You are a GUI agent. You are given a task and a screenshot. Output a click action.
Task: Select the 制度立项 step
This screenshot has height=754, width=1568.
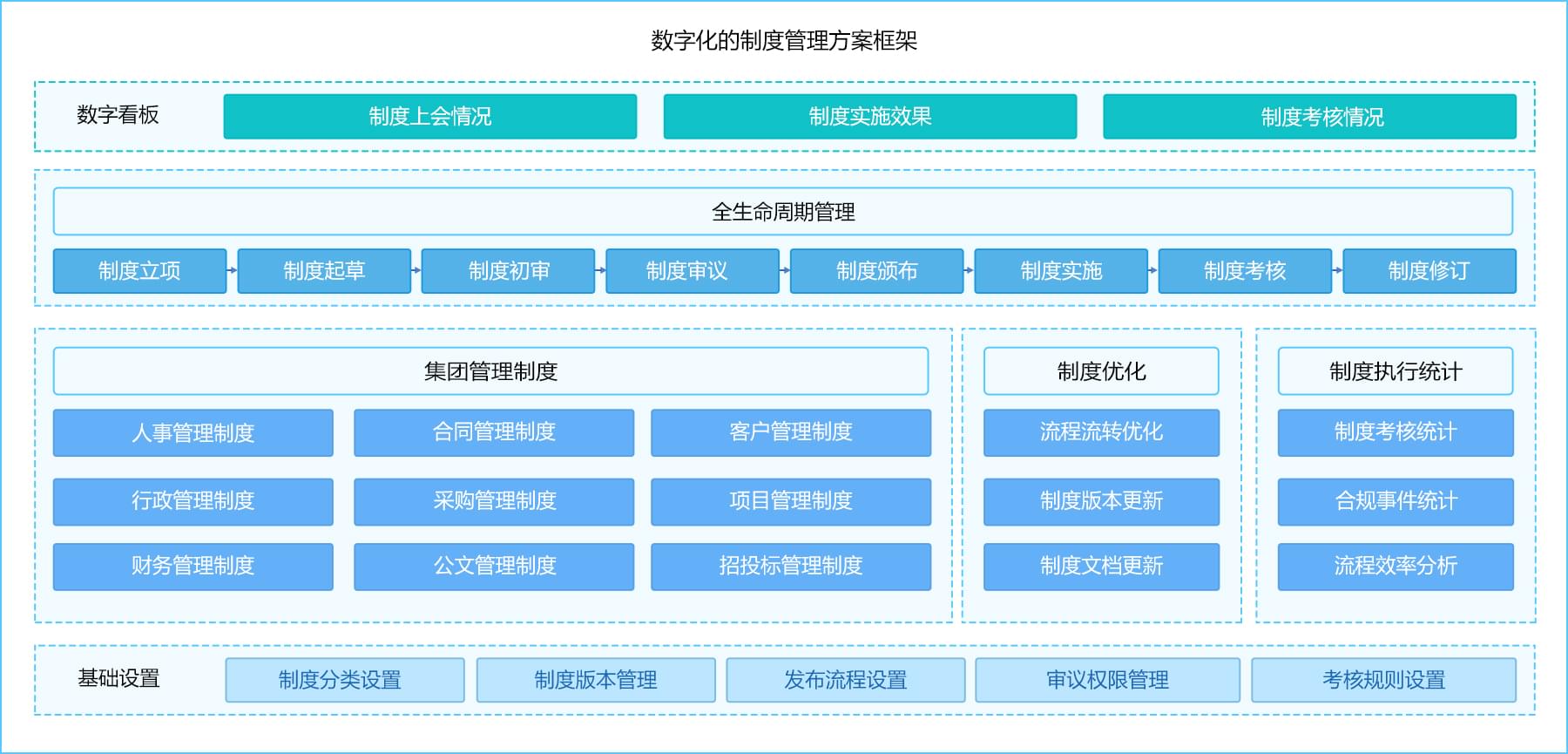[139, 271]
